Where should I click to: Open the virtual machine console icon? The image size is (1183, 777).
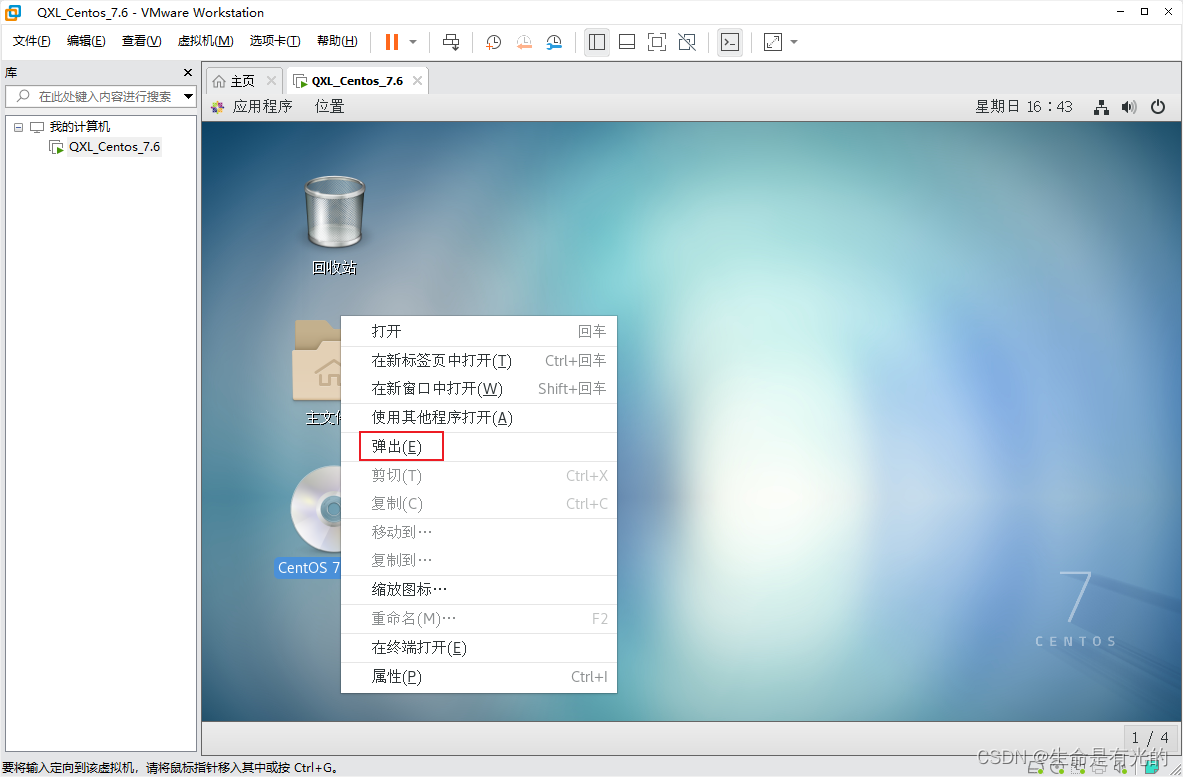[729, 41]
